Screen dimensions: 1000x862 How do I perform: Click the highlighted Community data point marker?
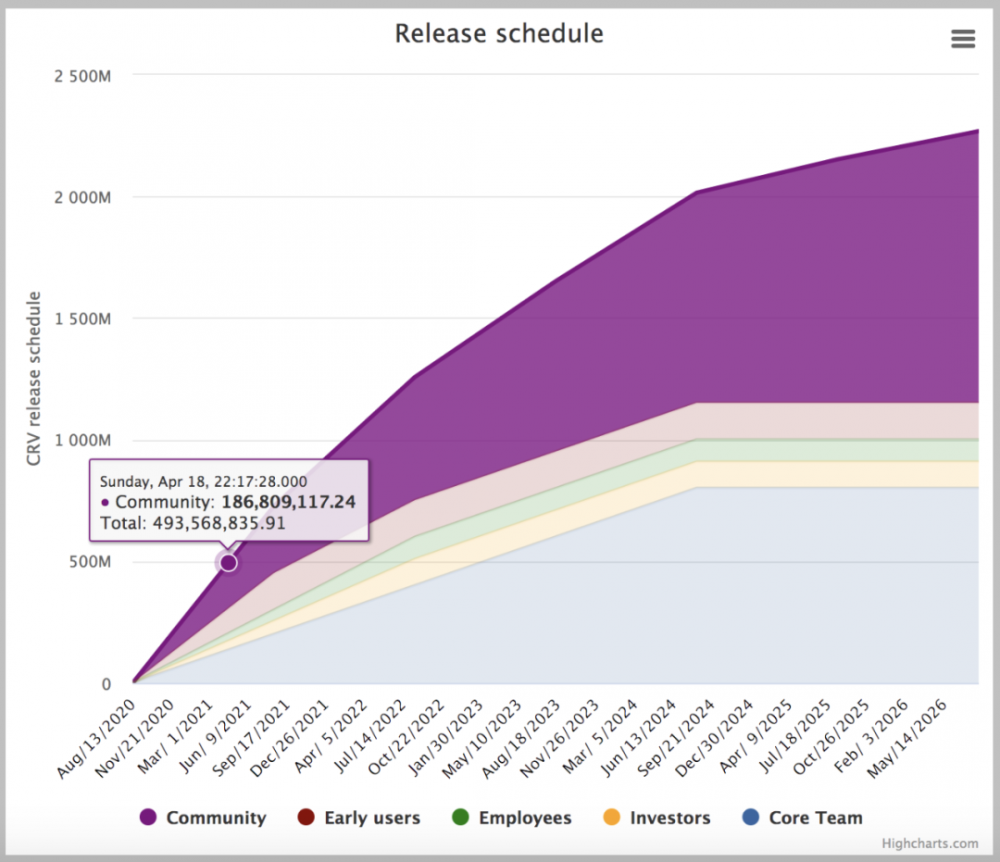coord(228,562)
